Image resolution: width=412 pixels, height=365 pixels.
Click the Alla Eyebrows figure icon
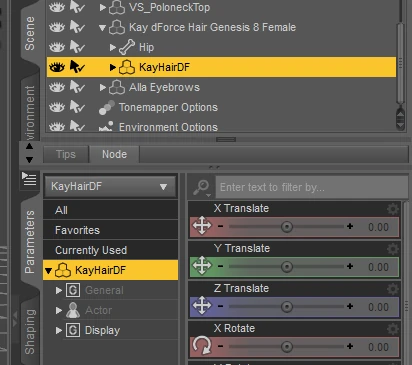pos(117,87)
